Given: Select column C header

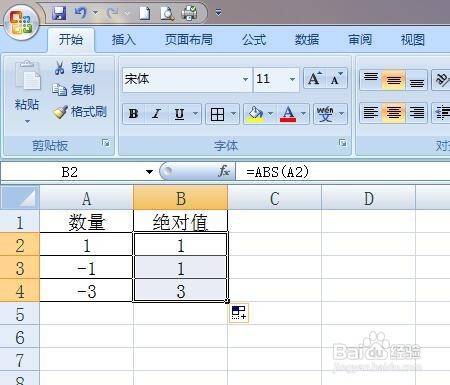Looking at the screenshot, I should pyautogui.click(x=275, y=198).
